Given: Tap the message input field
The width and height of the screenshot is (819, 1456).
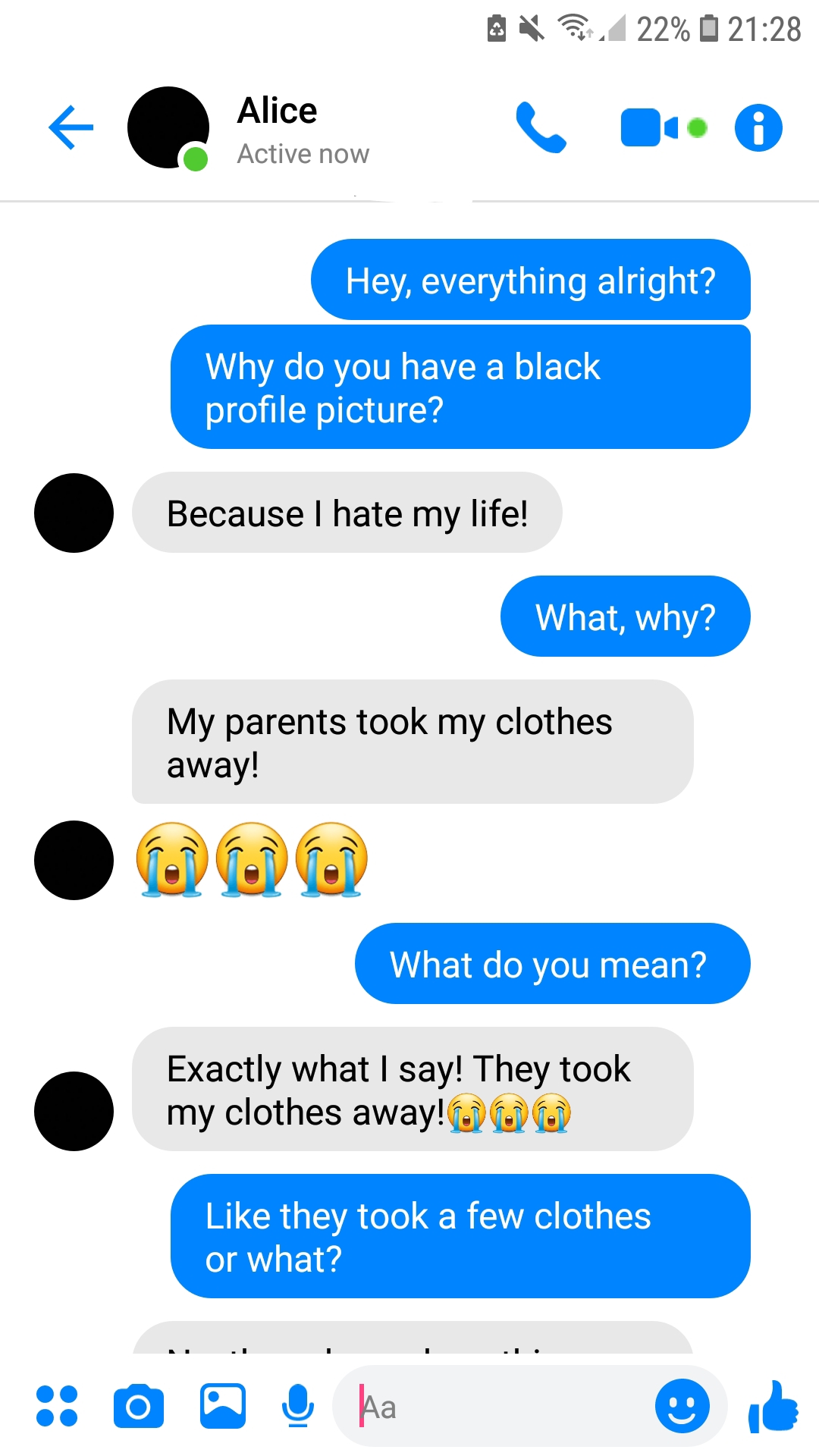Looking at the screenshot, I should 493,1407.
